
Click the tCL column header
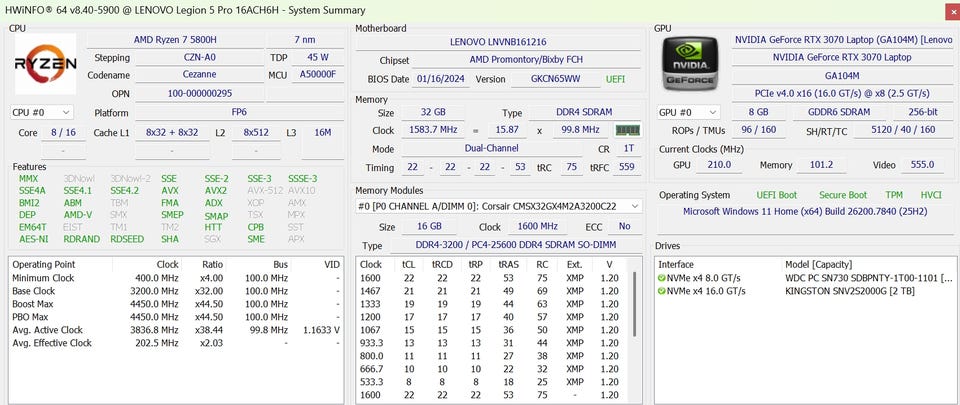coord(408,264)
